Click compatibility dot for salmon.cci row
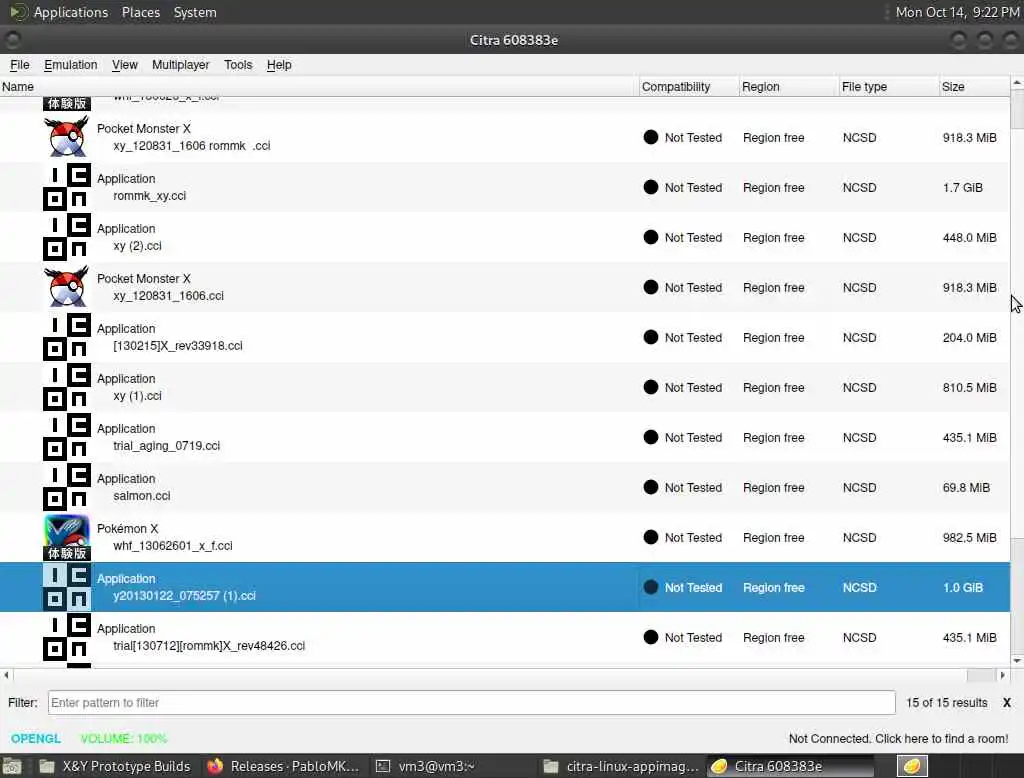The width and height of the screenshot is (1024, 778). 650,487
